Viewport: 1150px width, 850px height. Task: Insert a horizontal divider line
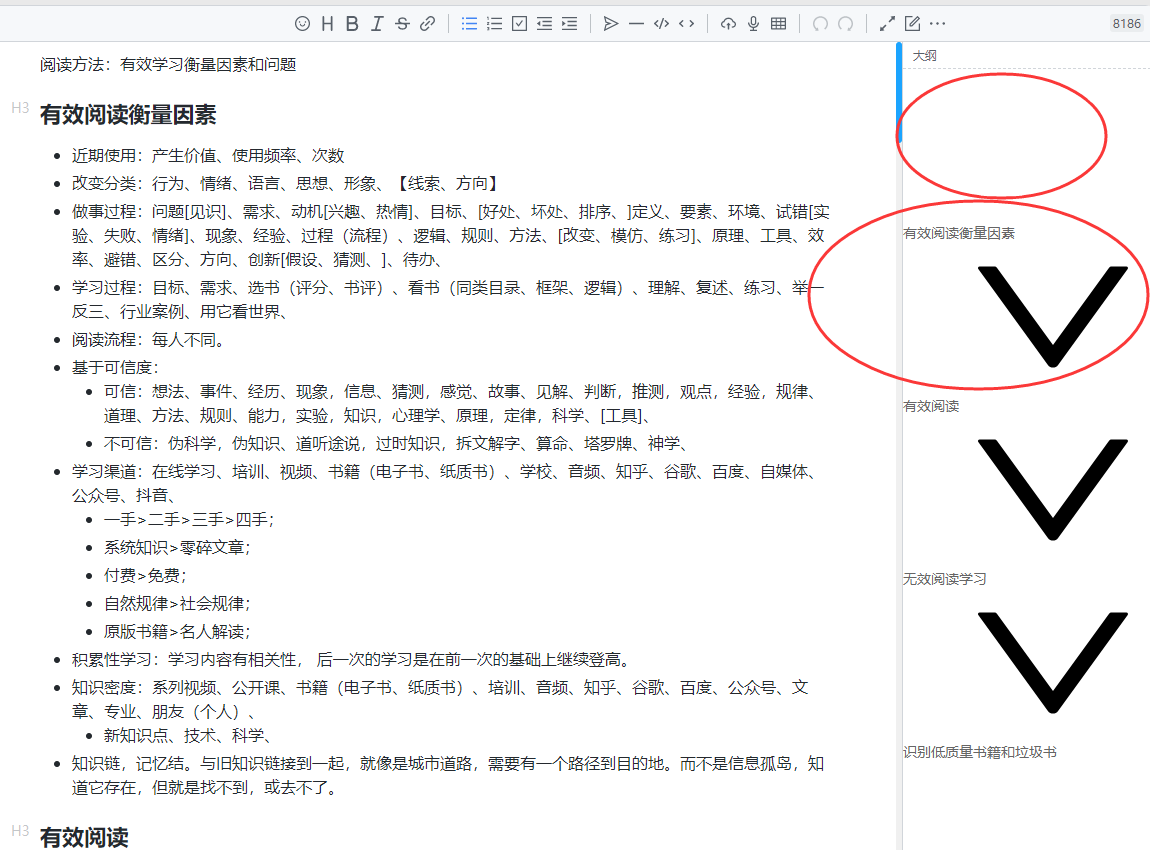coord(636,23)
